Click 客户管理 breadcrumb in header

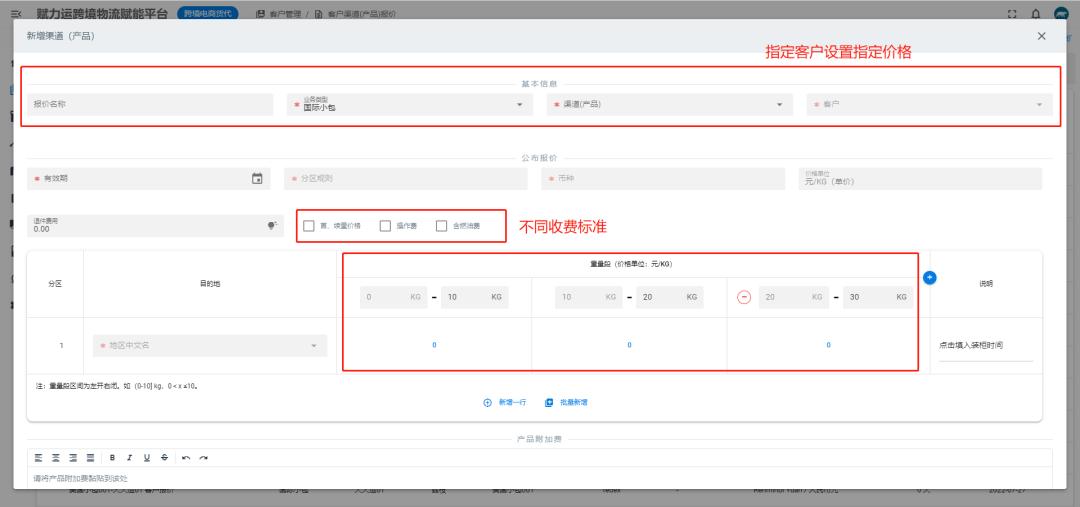(x=285, y=14)
